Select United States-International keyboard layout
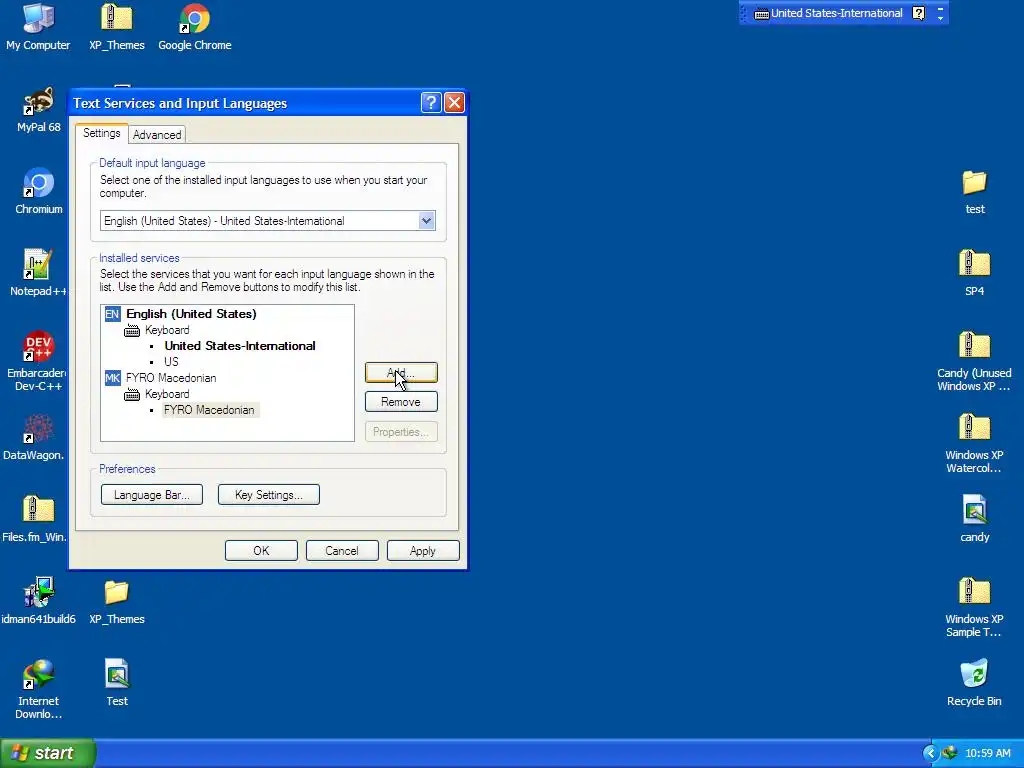 click(240, 346)
